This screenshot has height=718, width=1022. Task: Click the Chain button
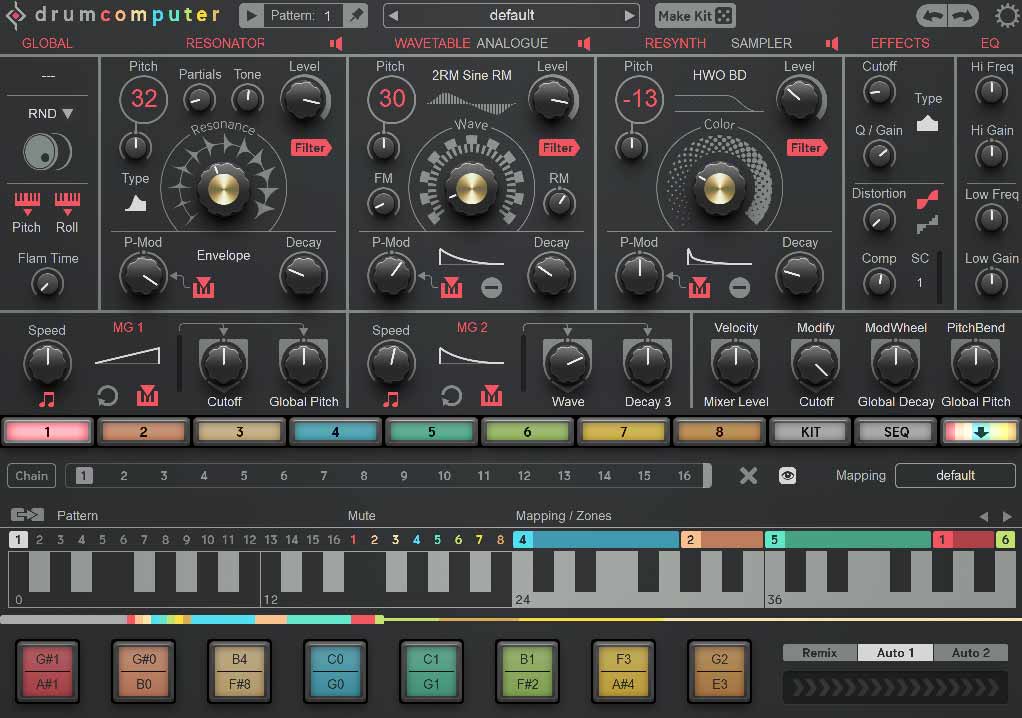click(30, 475)
